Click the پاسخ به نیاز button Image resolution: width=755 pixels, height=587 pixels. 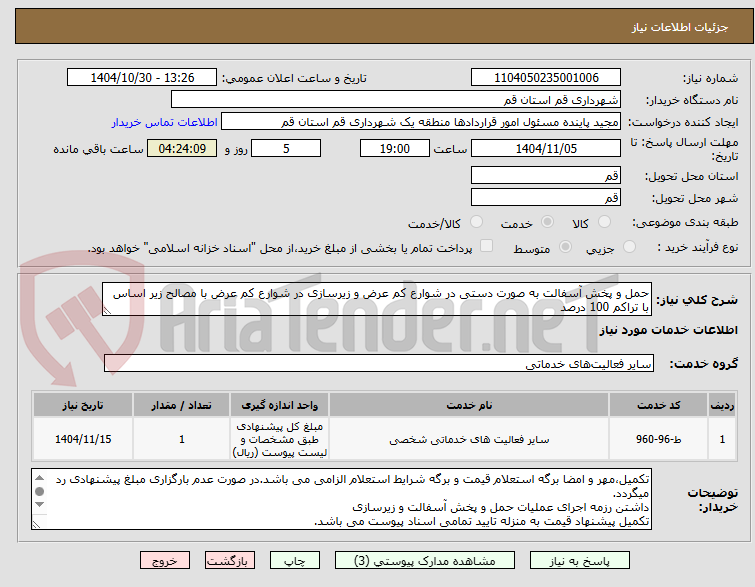tap(580, 561)
